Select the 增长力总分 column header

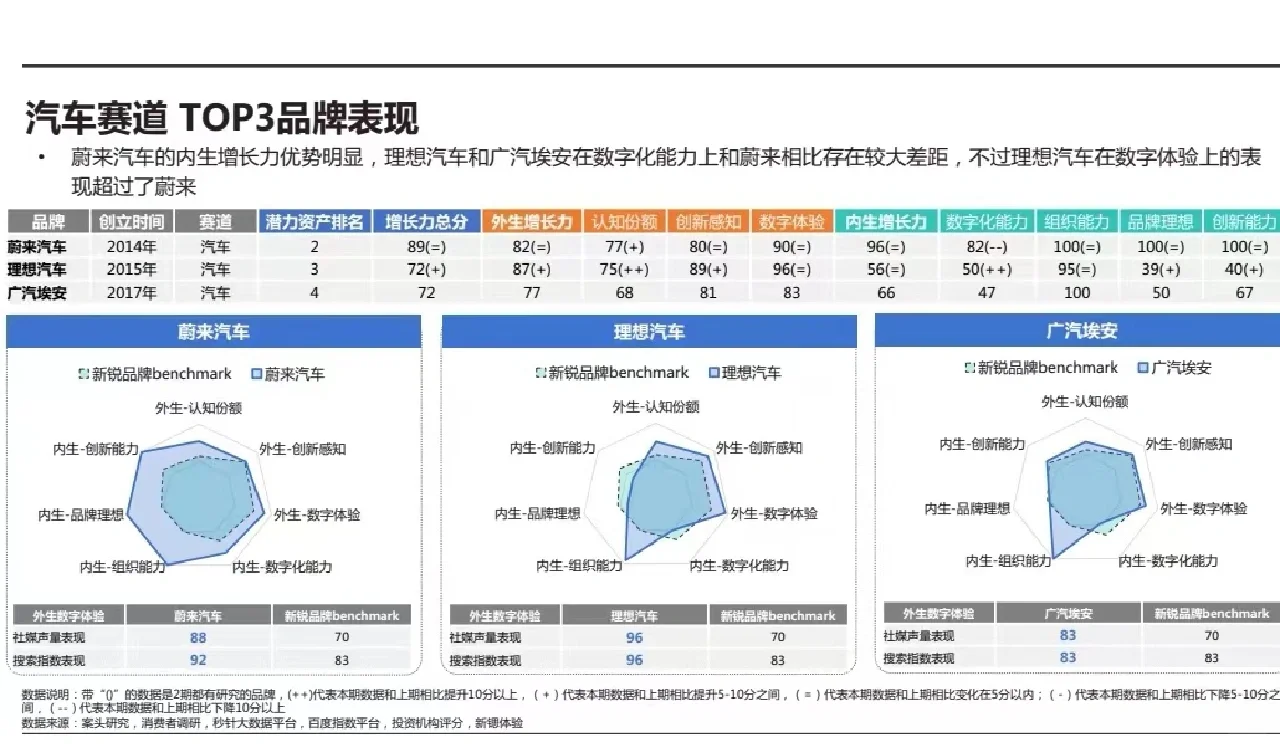pos(427,222)
